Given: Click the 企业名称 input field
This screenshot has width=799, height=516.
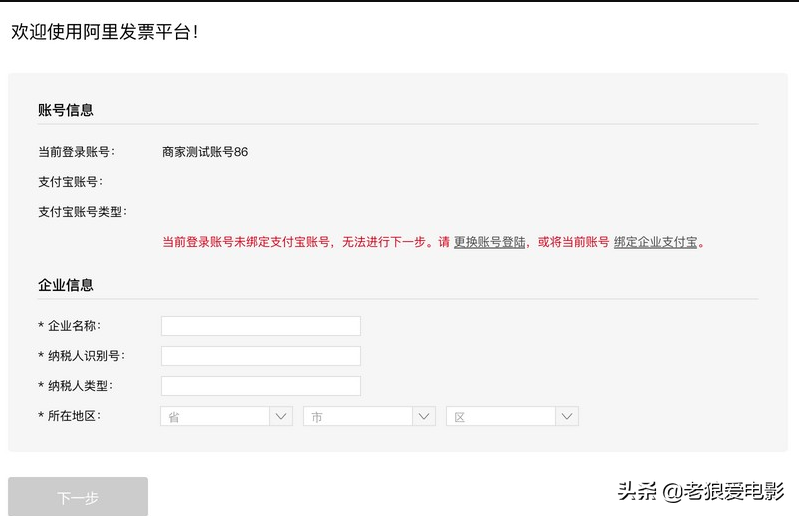Looking at the screenshot, I should pos(260,326).
